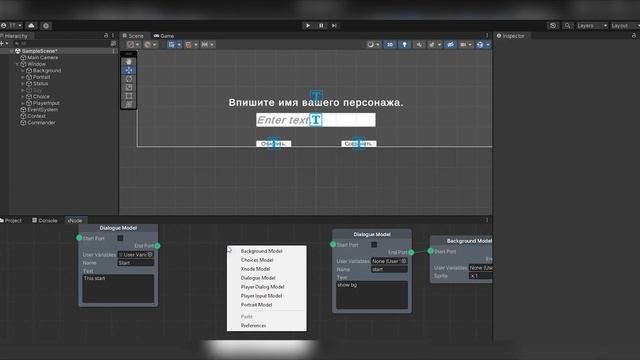
Task: Open the cloud services icon
Action: [x=31, y=26]
